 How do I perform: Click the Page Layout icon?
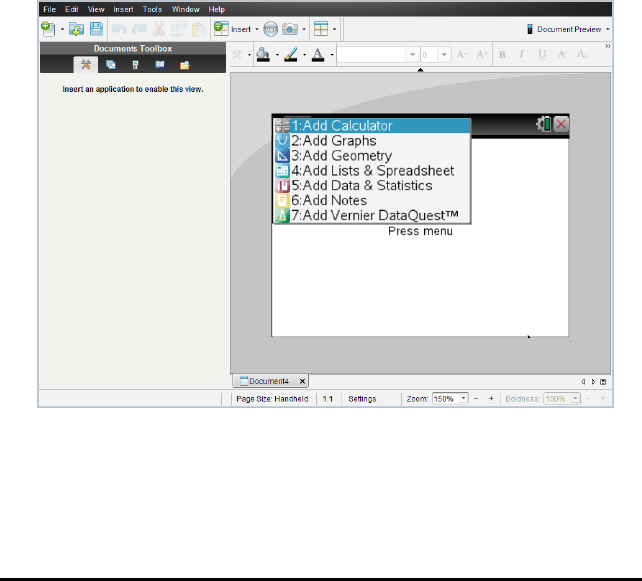[x=321, y=29]
